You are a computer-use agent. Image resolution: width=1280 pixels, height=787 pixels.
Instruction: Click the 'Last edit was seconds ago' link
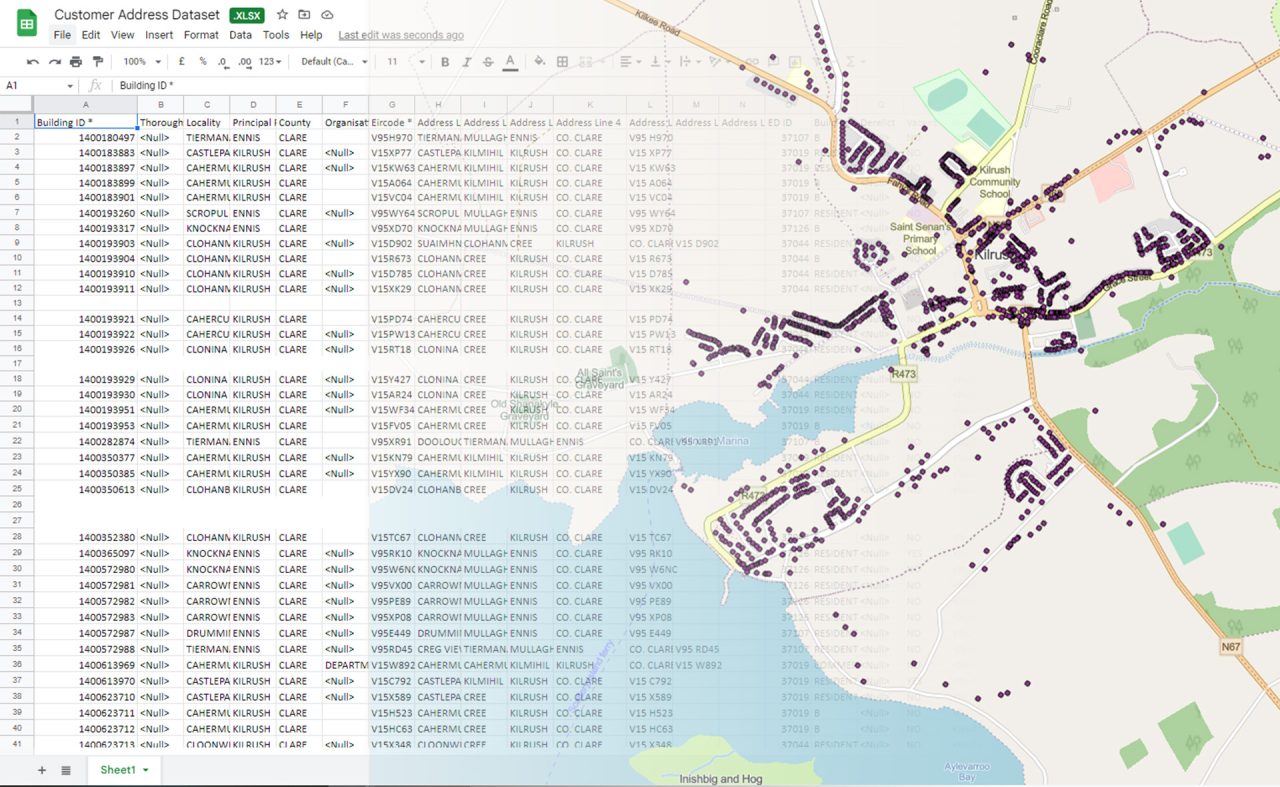tap(400, 35)
